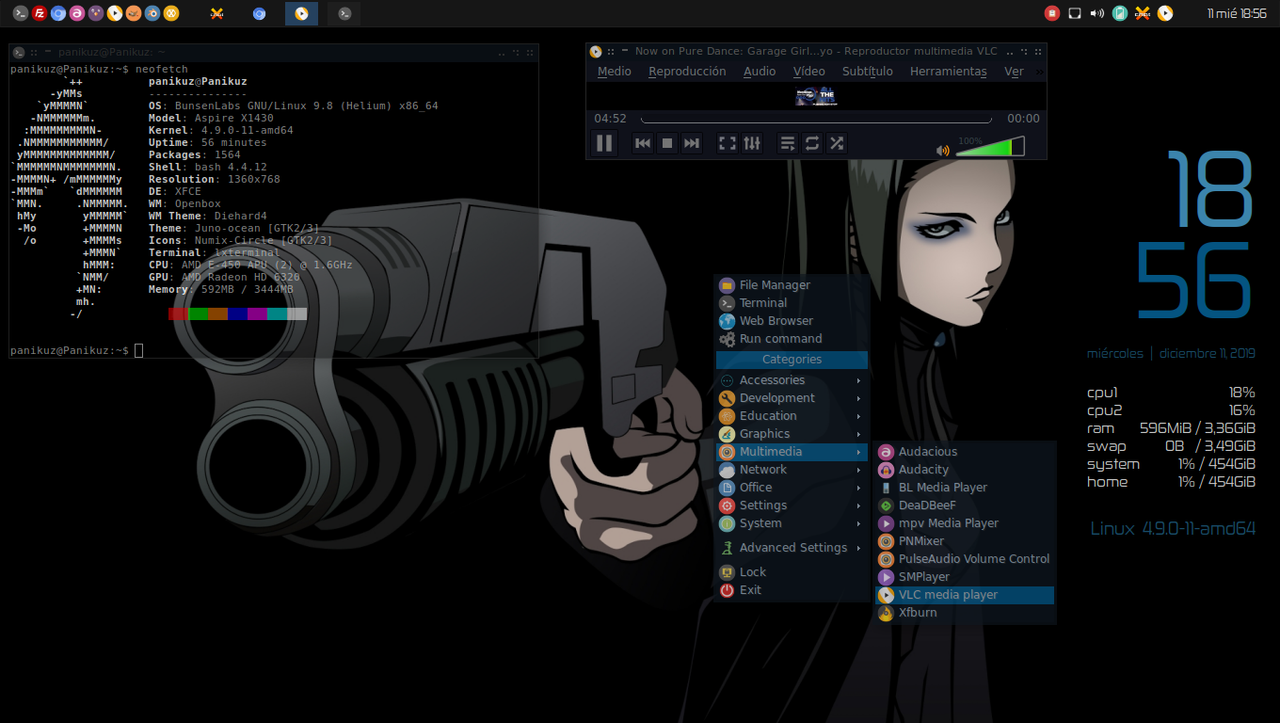Open the Herramientas menu

pos(948,71)
